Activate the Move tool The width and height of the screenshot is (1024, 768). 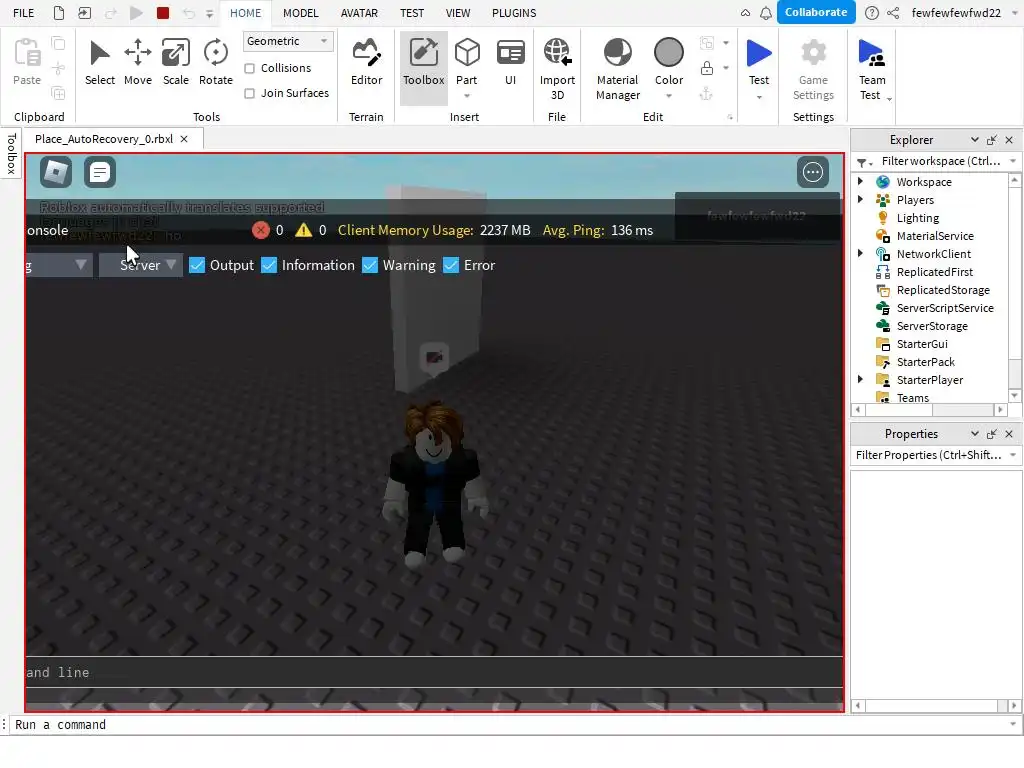[x=138, y=62]
